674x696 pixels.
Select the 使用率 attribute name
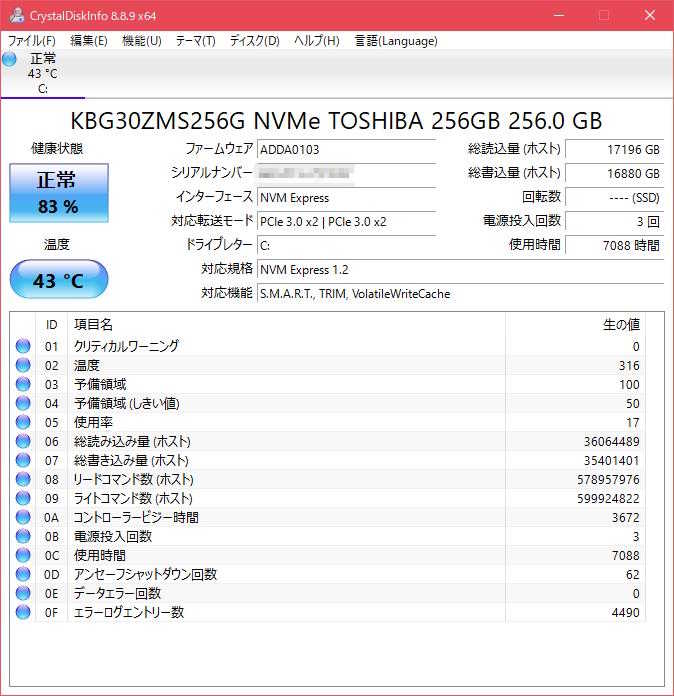[93, 423]
